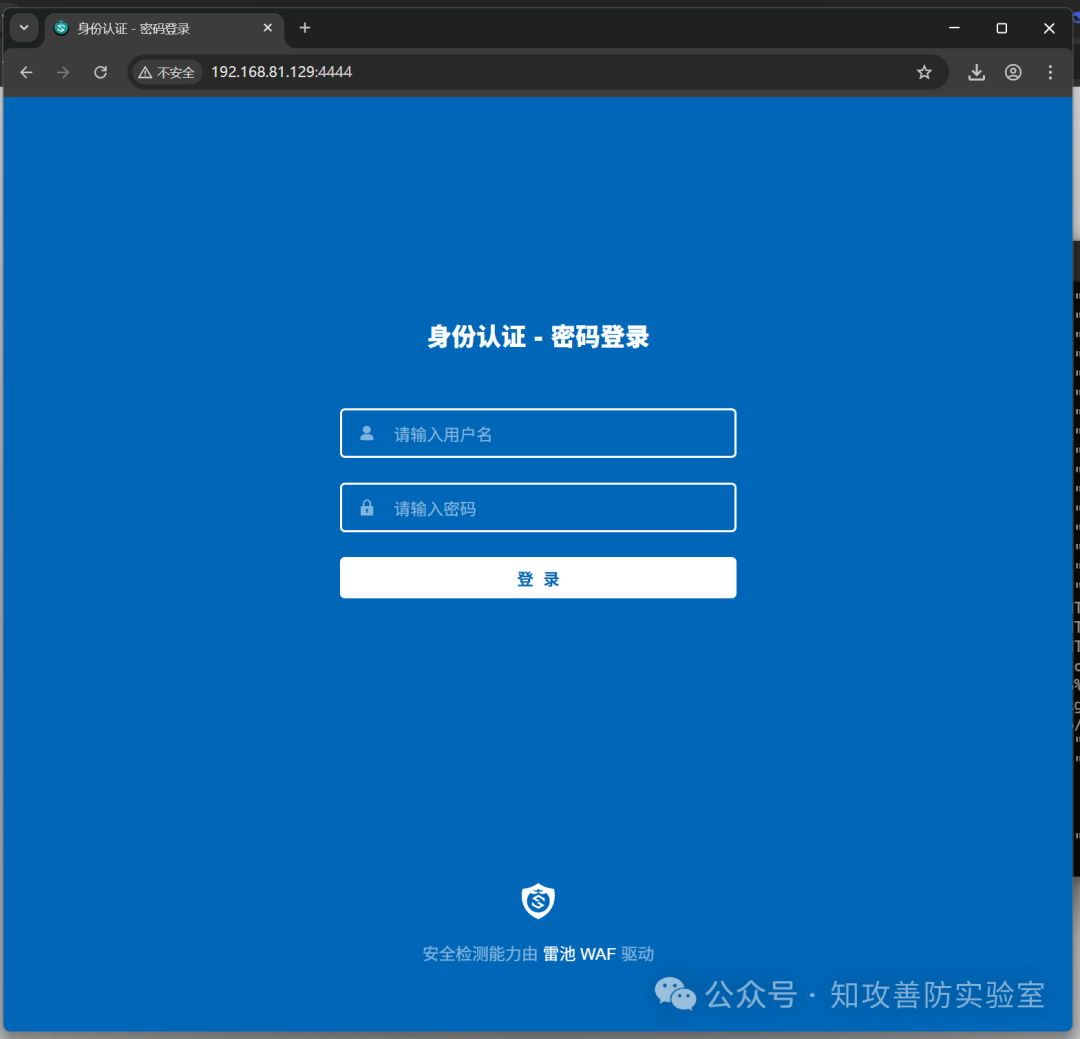Click the password input field
This screenshot has width=1080, height=1039.
pos(538,508)
